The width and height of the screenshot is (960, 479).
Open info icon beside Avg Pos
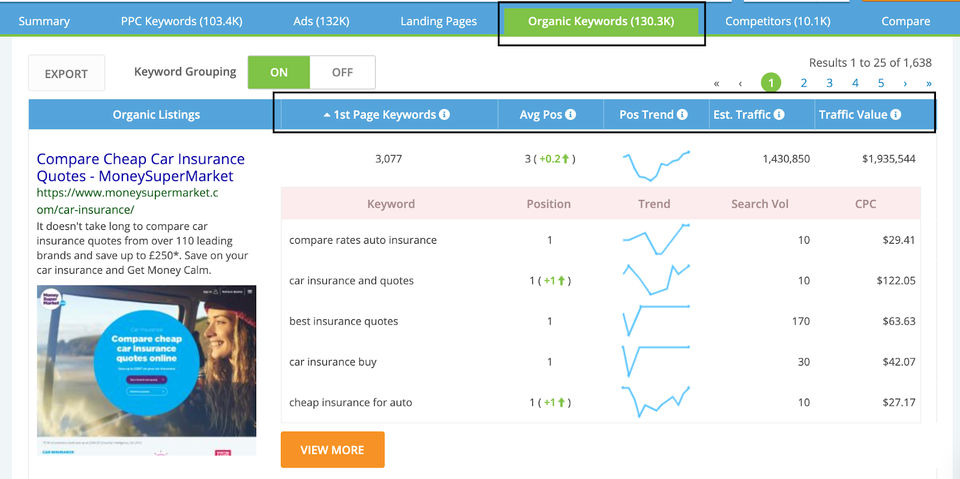point(570,115)
